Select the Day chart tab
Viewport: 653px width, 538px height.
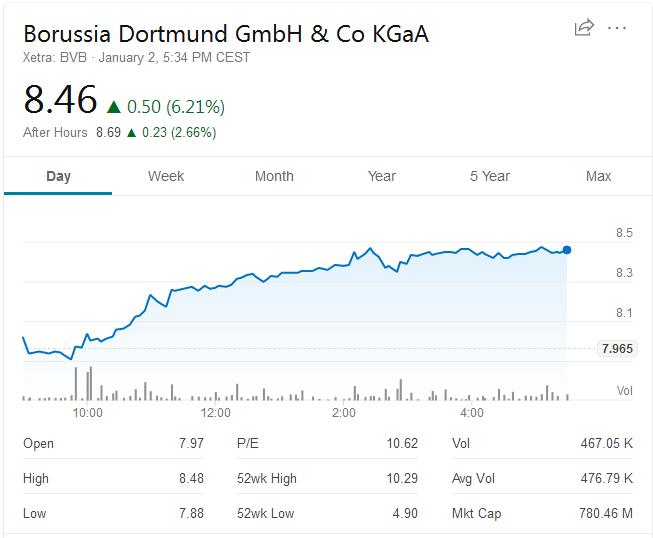(58, 176)
